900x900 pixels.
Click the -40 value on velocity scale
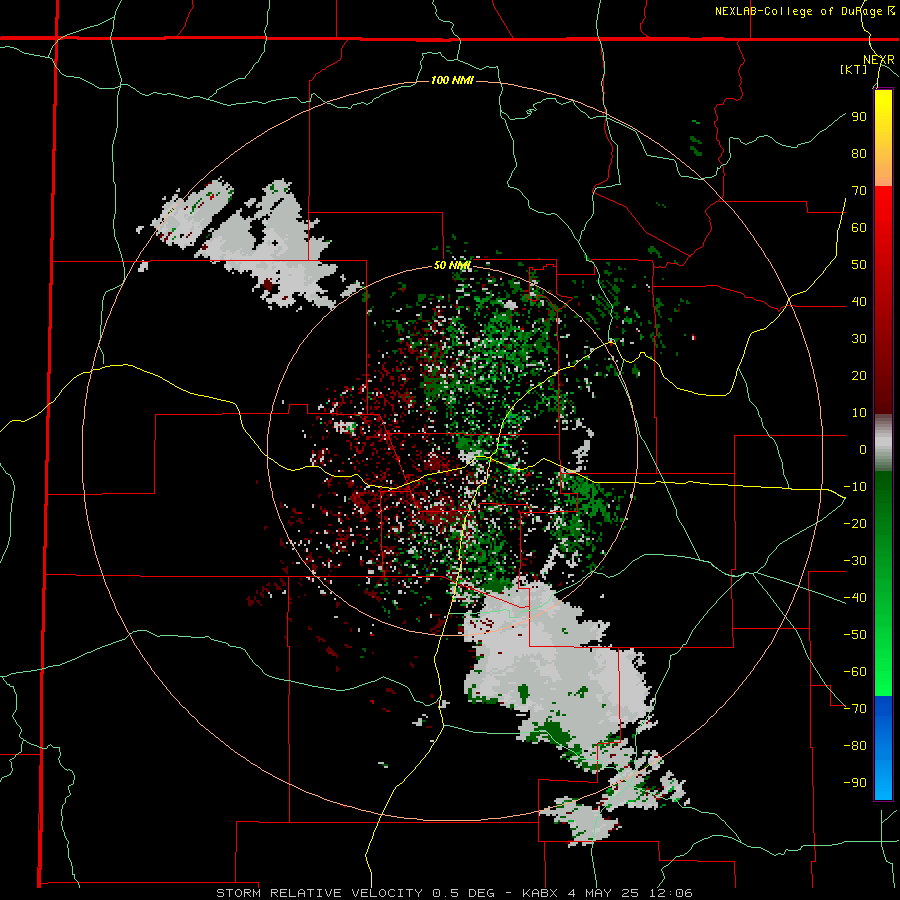pos(855,598)
